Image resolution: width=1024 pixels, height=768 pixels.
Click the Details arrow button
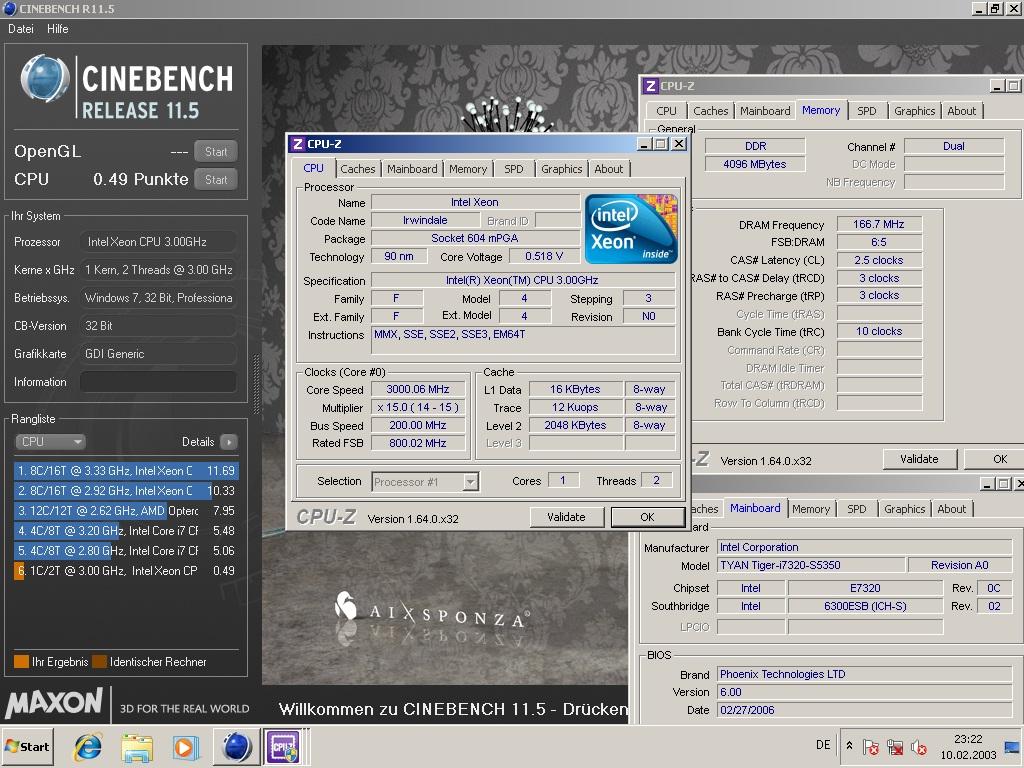[229, 442]
